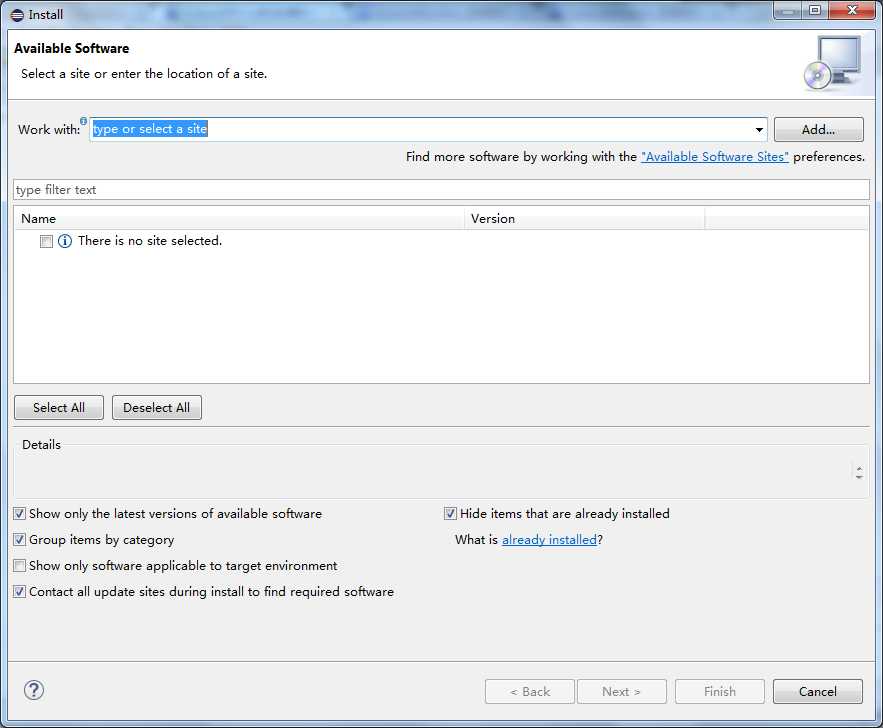Open the 'Available Software Sites' link
This screenshot has width=883, height=728.
click(x=715, y=157)
